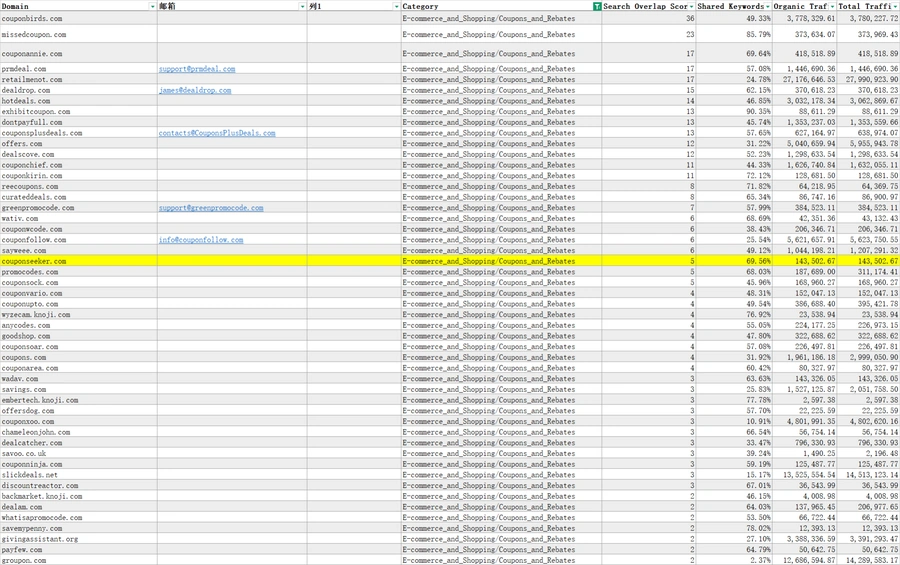Select the payfew.com cell
Screen dimensions: 900x565
pos(79,550)
